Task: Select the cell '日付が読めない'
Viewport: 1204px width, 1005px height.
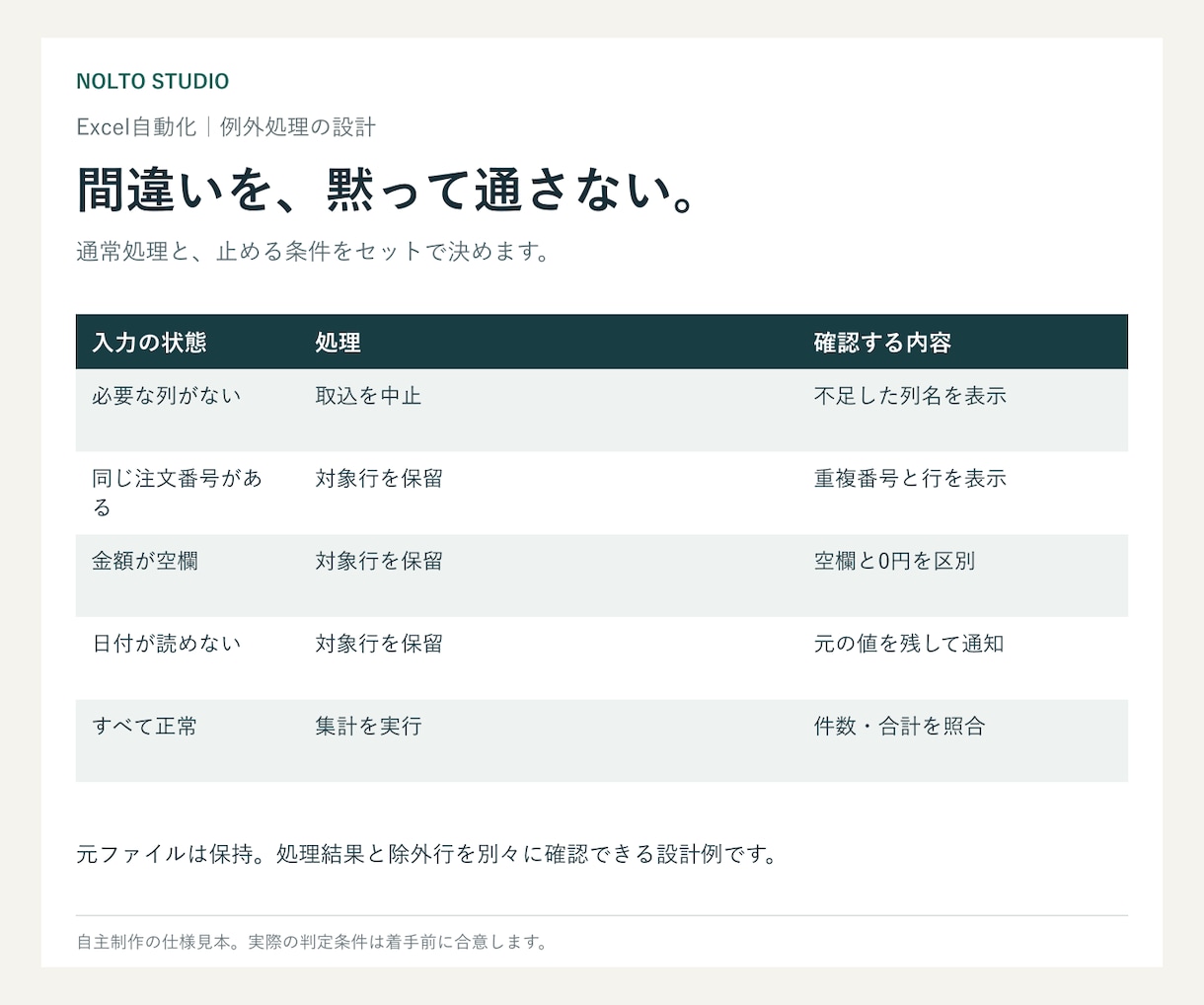Action: pos(167,644)
